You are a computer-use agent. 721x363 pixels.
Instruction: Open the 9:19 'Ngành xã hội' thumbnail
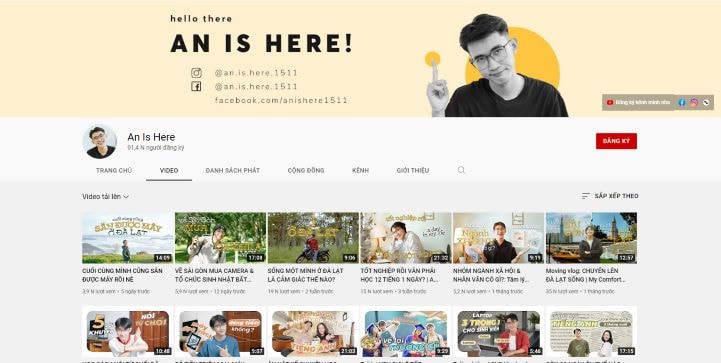(x=498, y=237)
